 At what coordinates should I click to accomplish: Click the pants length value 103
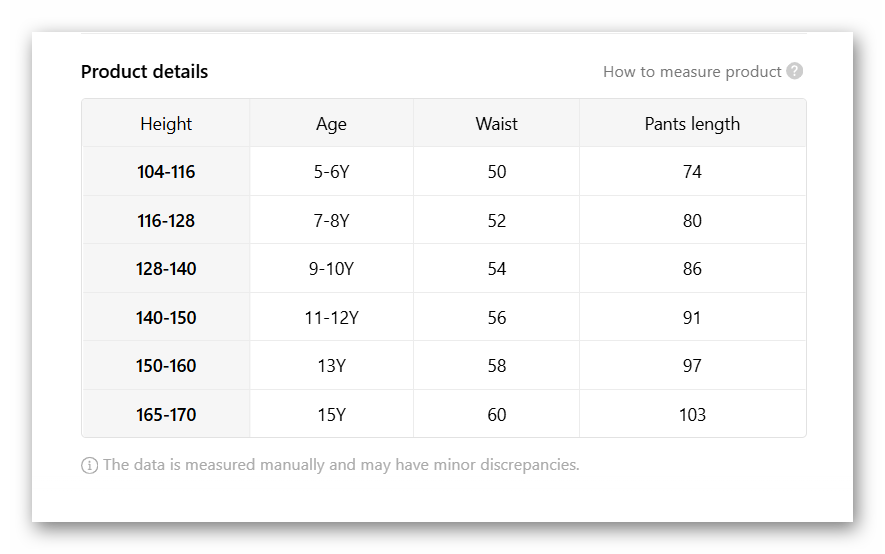pos(692,415)
